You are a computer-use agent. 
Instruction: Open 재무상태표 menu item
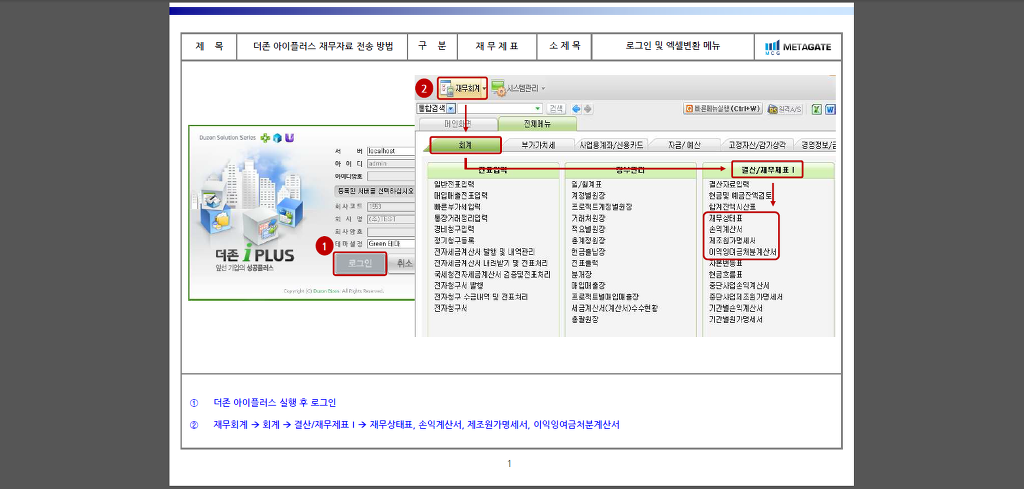coord(726,218)
